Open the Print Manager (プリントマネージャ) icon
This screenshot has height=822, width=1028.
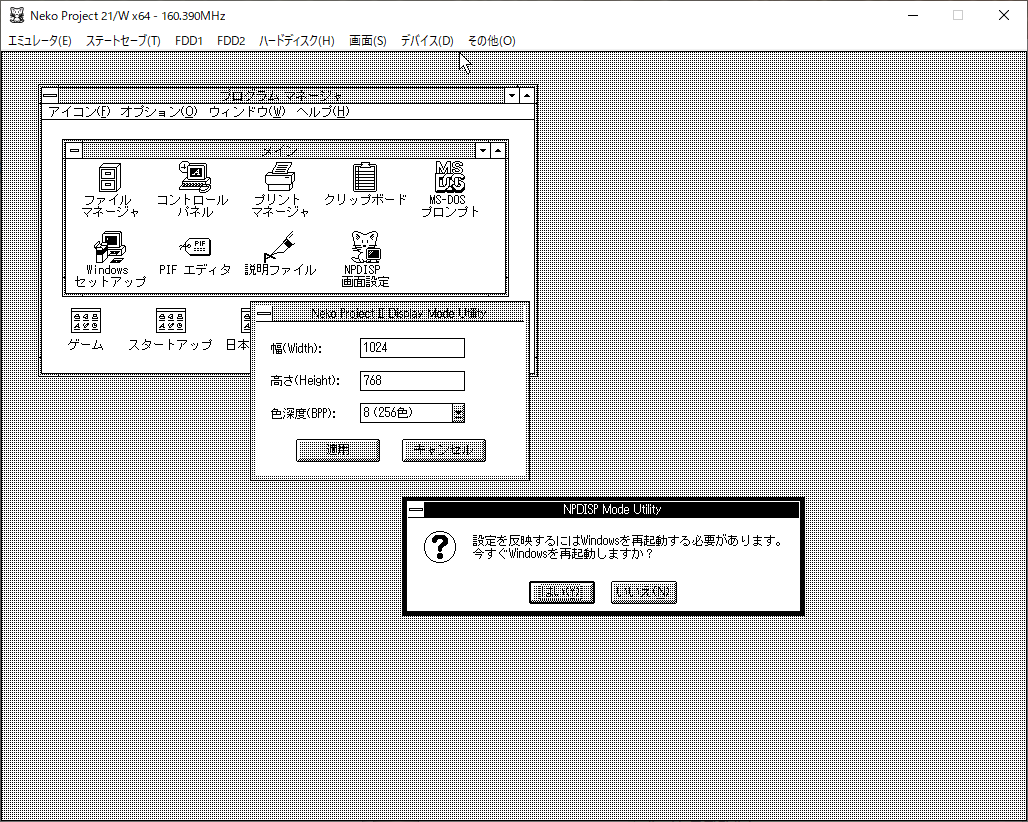(x=280, y=177)
